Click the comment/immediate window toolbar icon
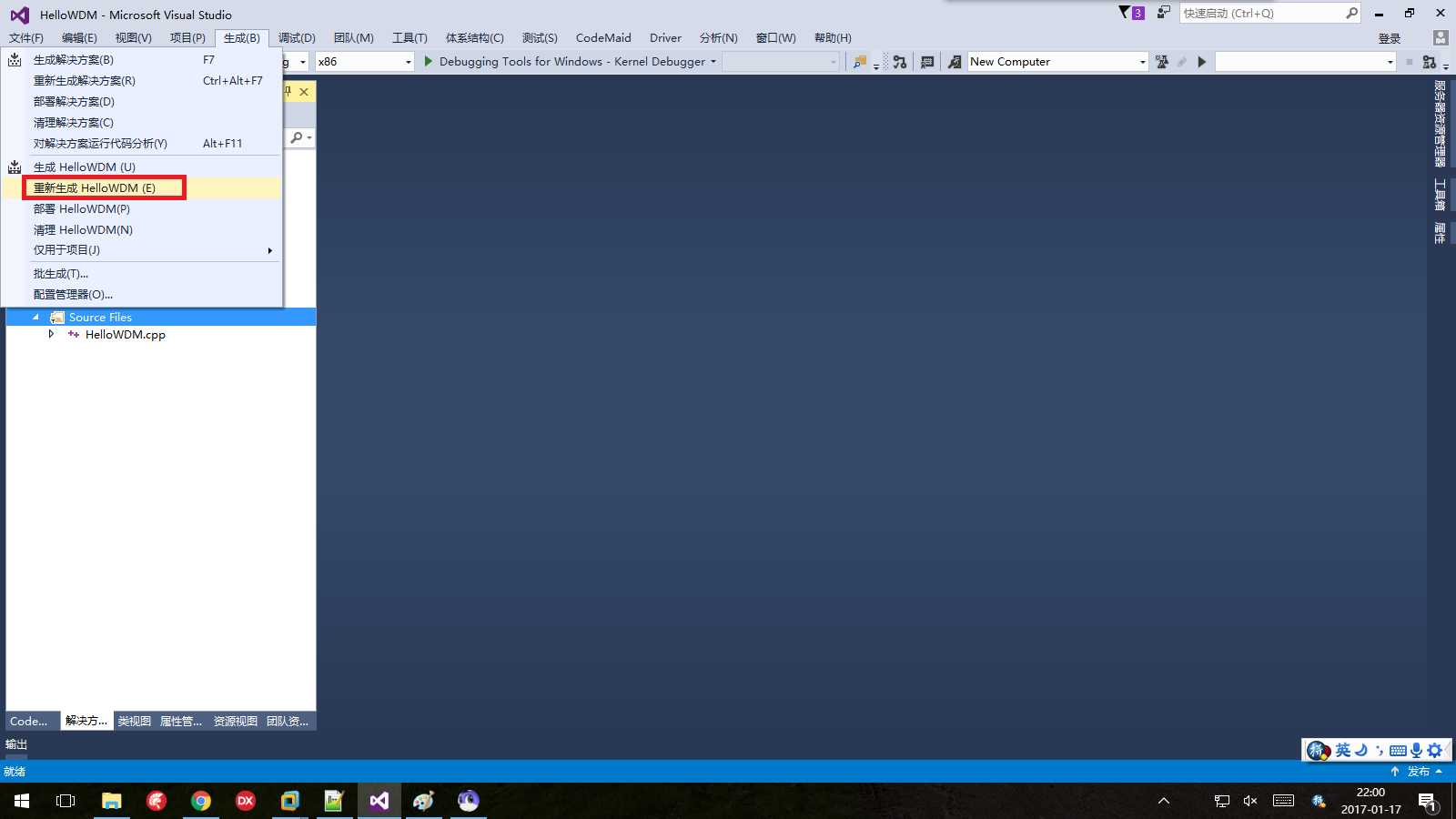Image resolution: width=1456 pixels, height=819 pixels. [927, 62]
